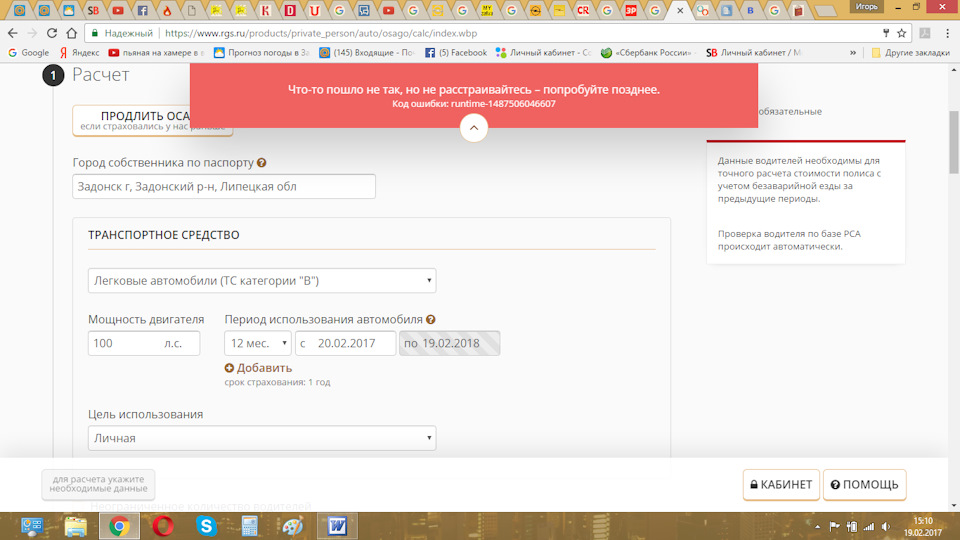Viewport: 960px width, 540px height.
Task: Open the КАБИНЕТ button
Action: (781, 485)
